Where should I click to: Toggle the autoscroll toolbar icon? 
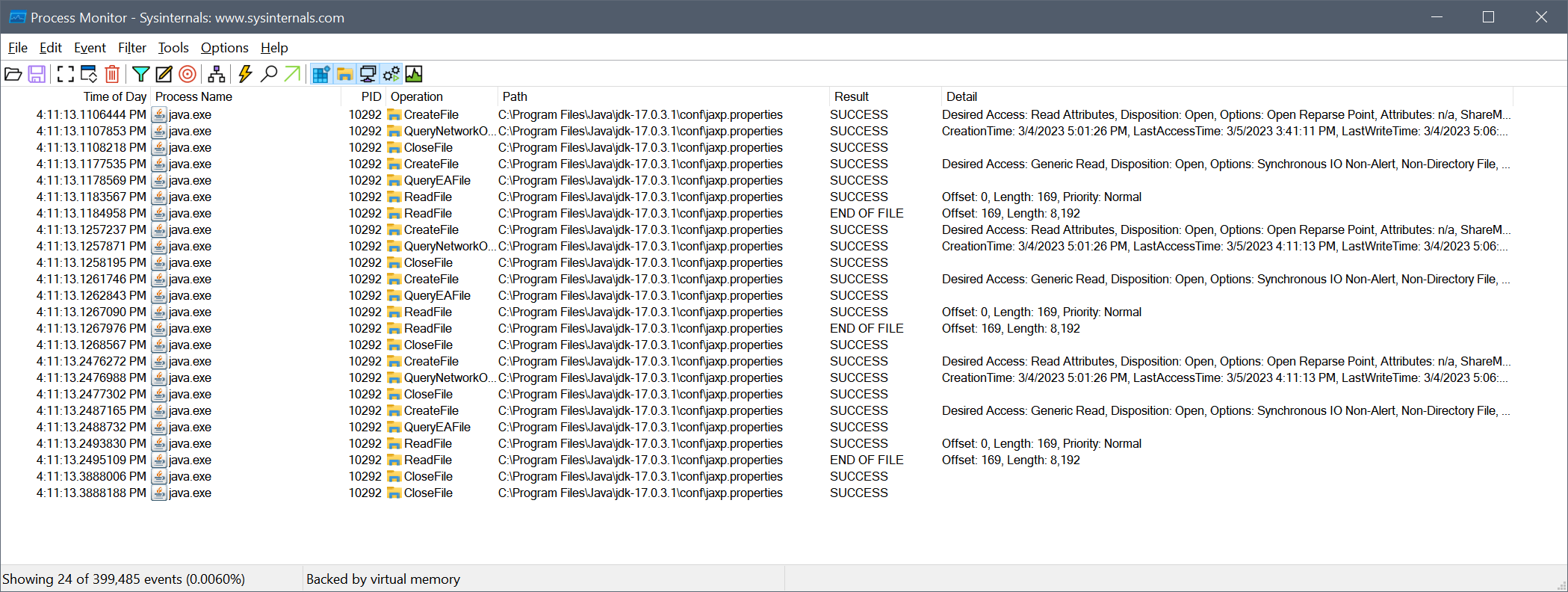(x=89, y=74)
